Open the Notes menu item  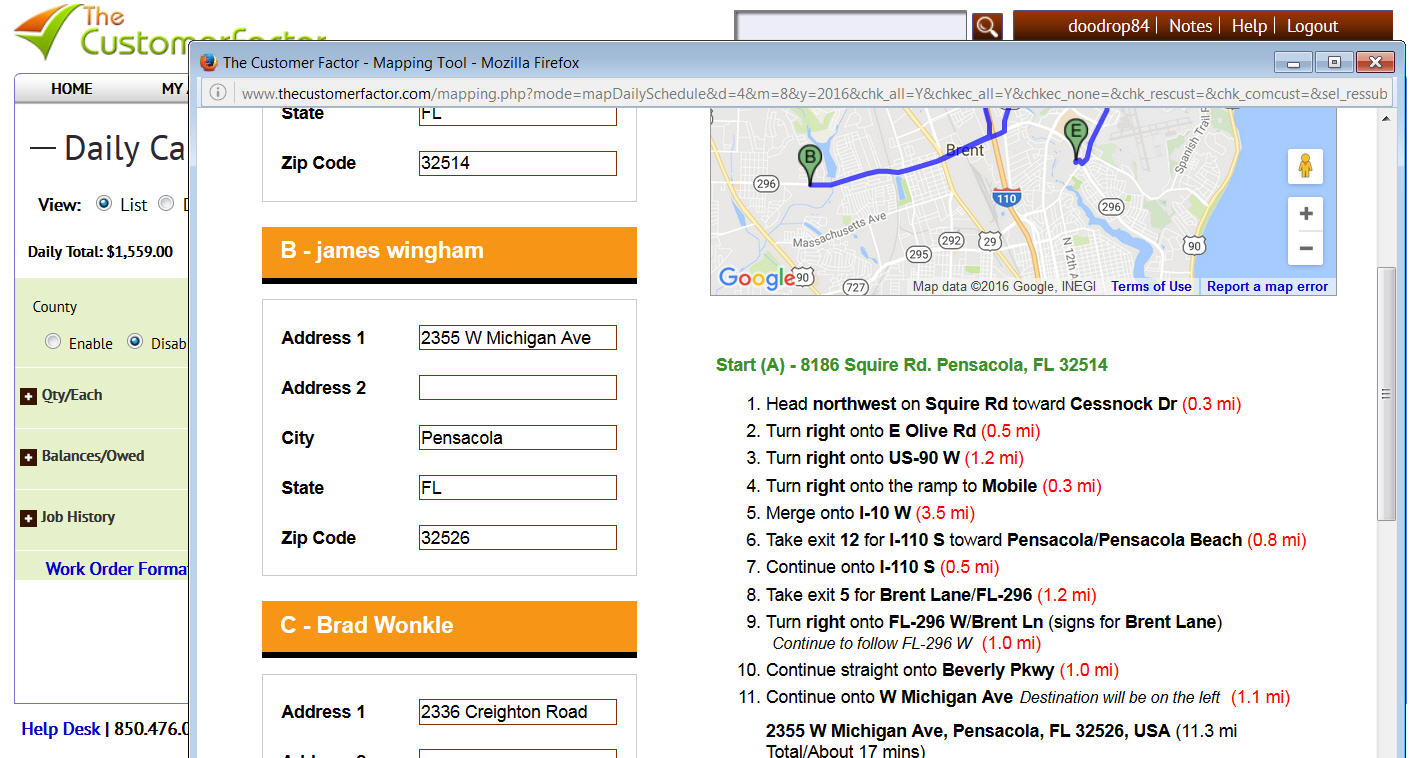[x=1190, y=26]
